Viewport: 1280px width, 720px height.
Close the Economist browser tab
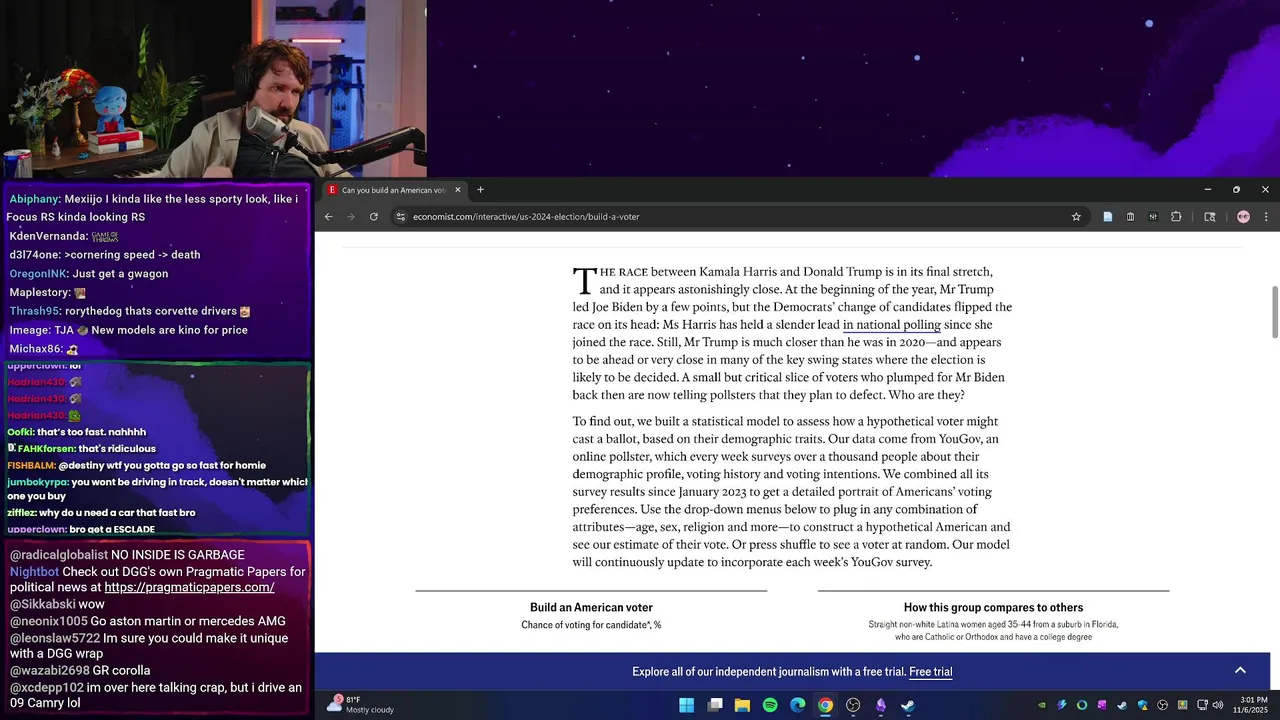pos(458,190)
